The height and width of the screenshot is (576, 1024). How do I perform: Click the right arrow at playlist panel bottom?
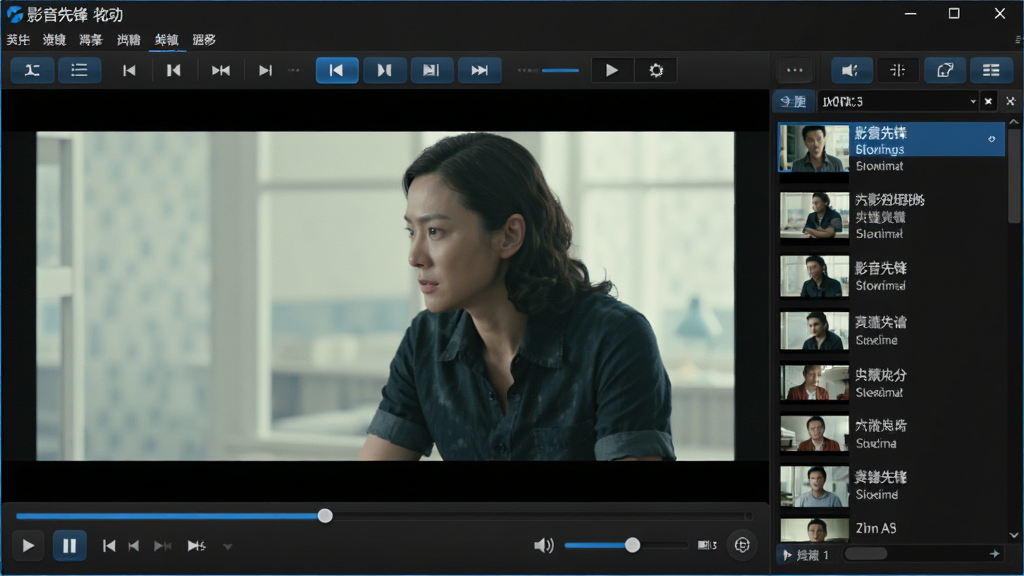(995, 554)
